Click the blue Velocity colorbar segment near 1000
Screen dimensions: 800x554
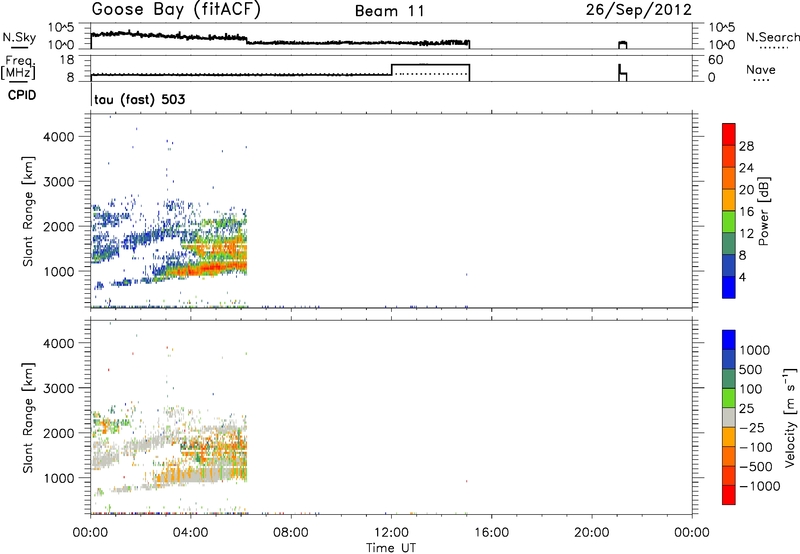click(x=729, y=340)
